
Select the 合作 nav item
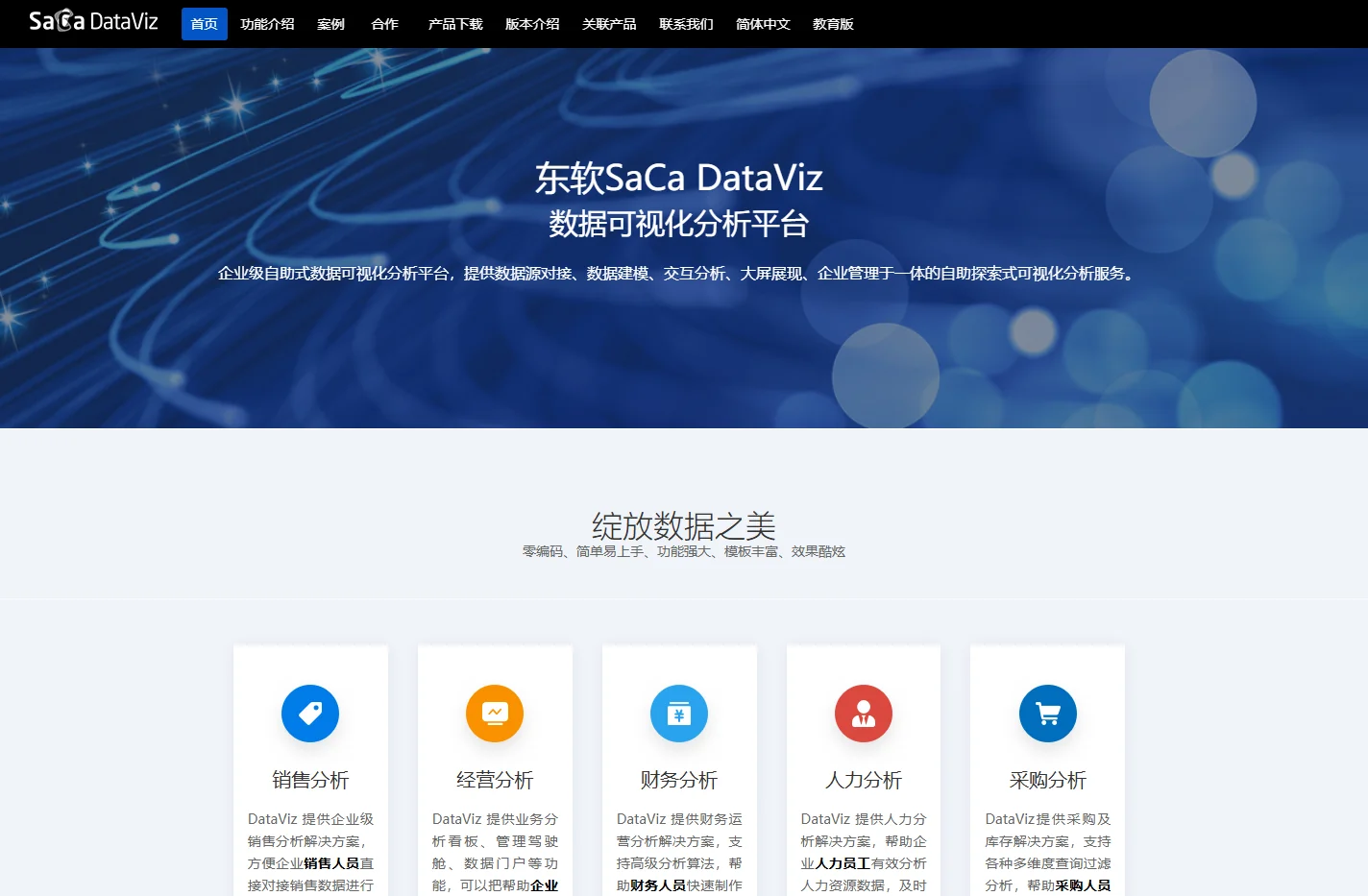(x=384, y=24)
